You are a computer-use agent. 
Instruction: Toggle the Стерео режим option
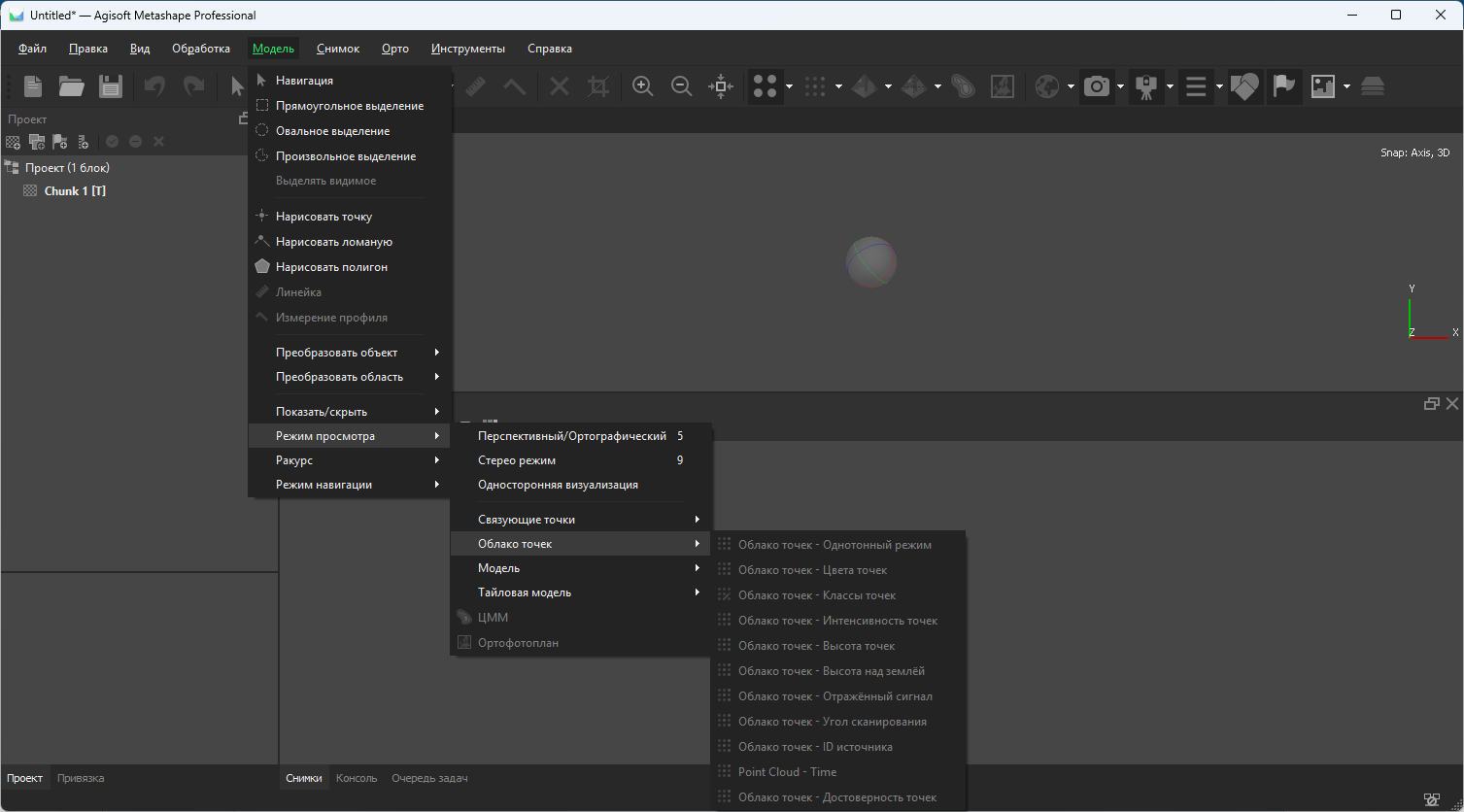point(517,460)
